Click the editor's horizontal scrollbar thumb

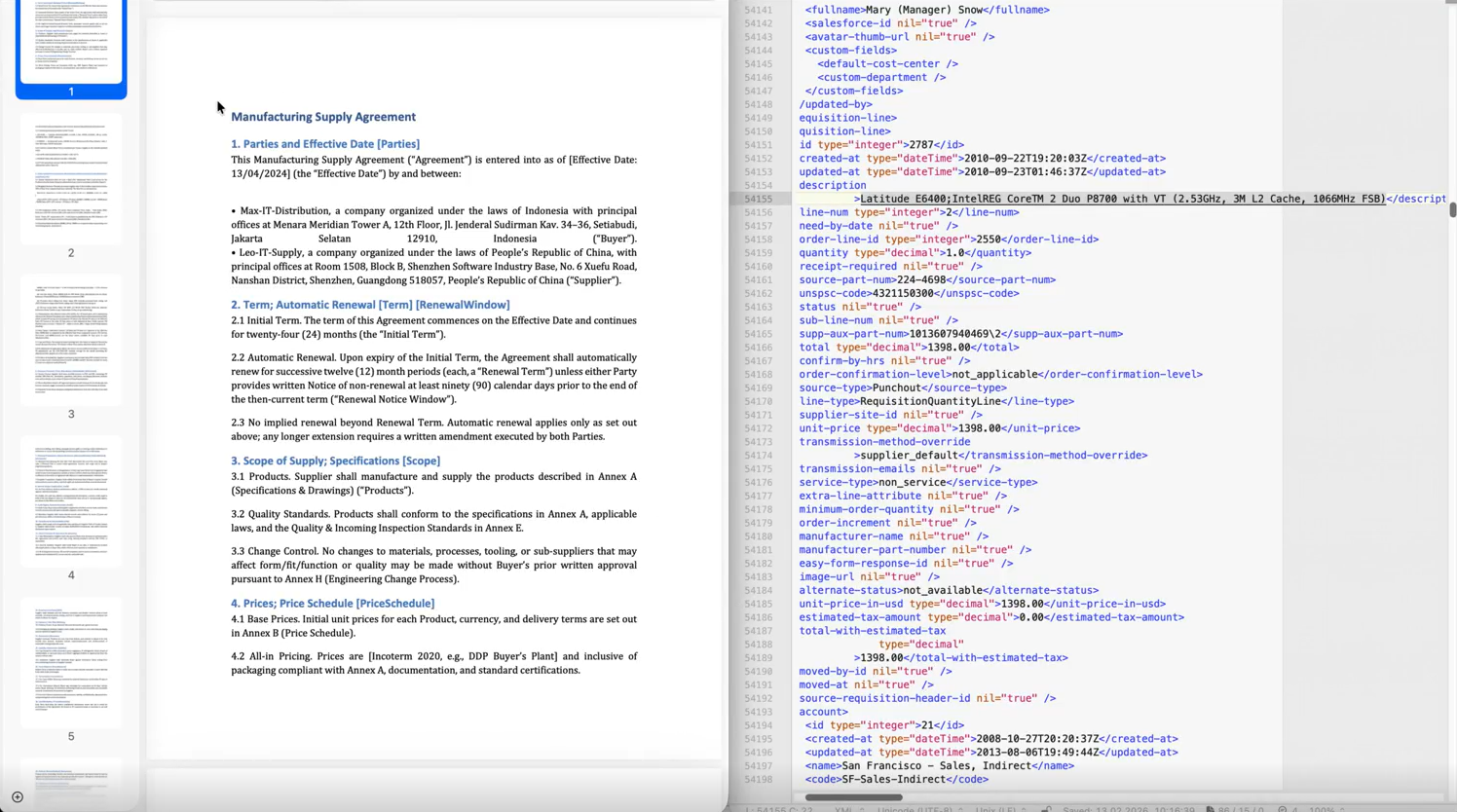853,797
